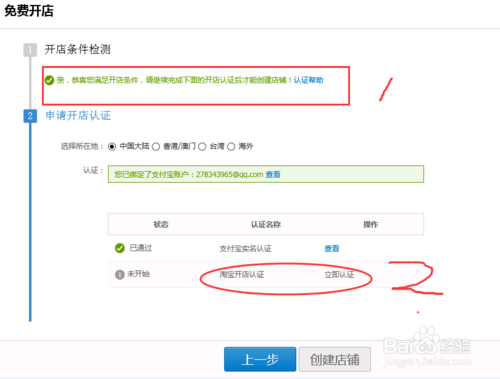
Task: Click the 创建店铺 button
Action: [335, 359]
